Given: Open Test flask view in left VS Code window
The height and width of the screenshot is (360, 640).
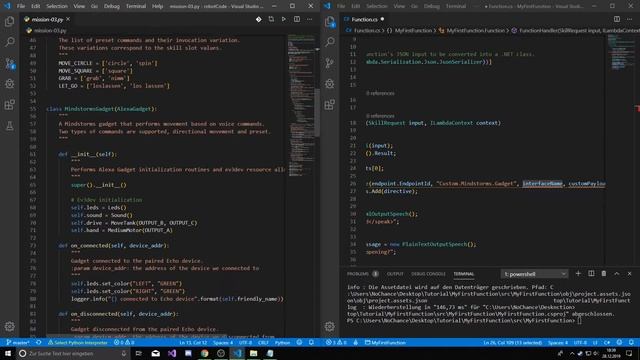Looking at the screenshot, I should [9, 126].
